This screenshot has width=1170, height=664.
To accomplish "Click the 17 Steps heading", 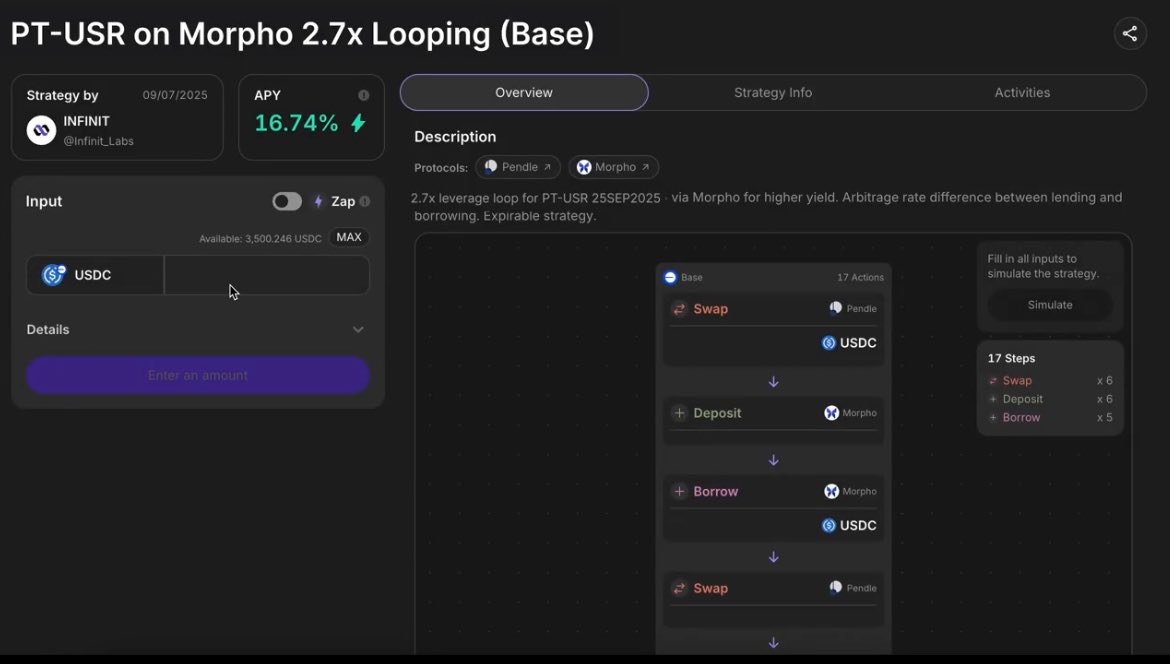I will 1011,359.
